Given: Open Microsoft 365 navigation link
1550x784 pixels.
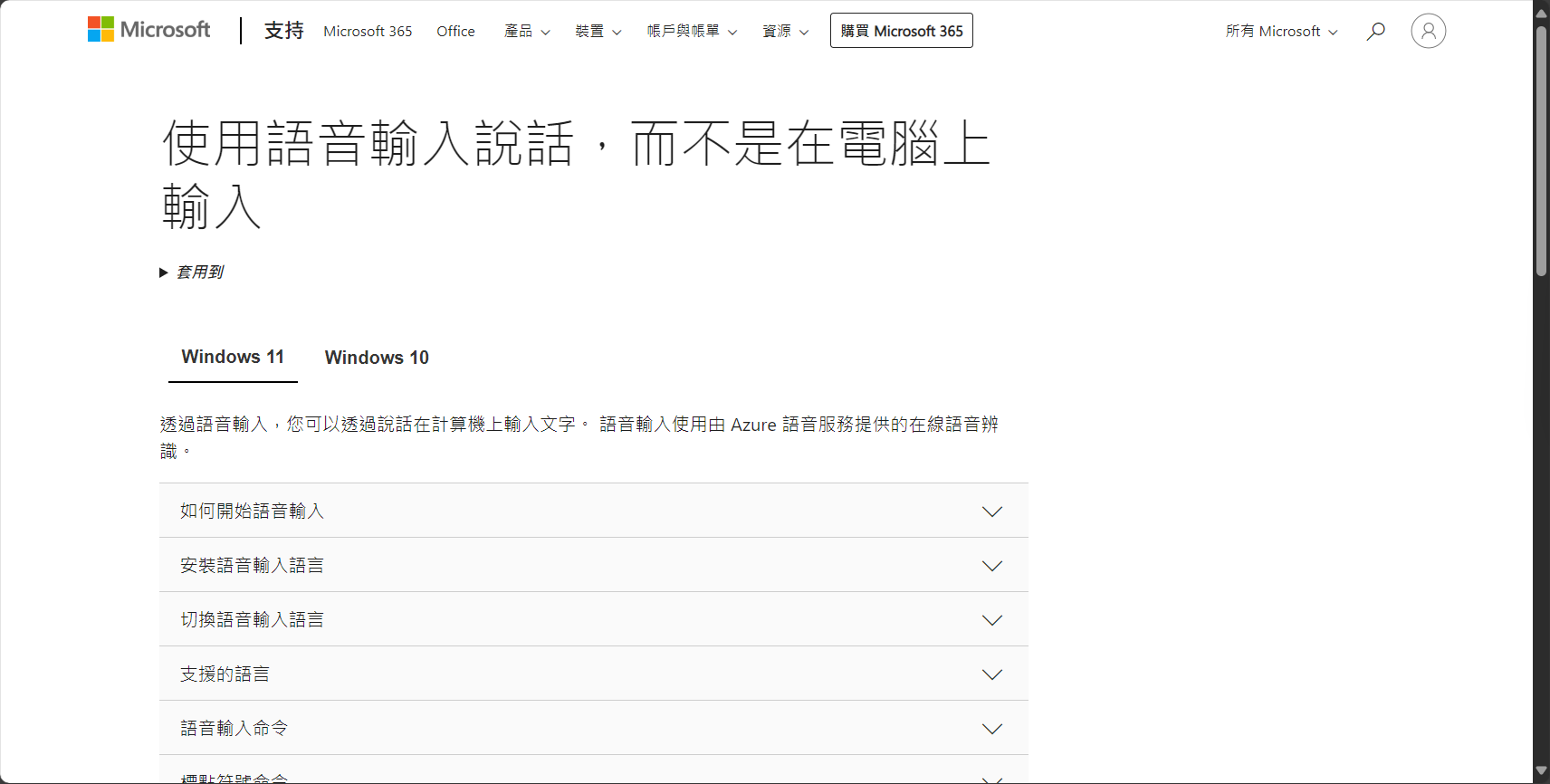Looking at the screenshot, I should [368, 31].
